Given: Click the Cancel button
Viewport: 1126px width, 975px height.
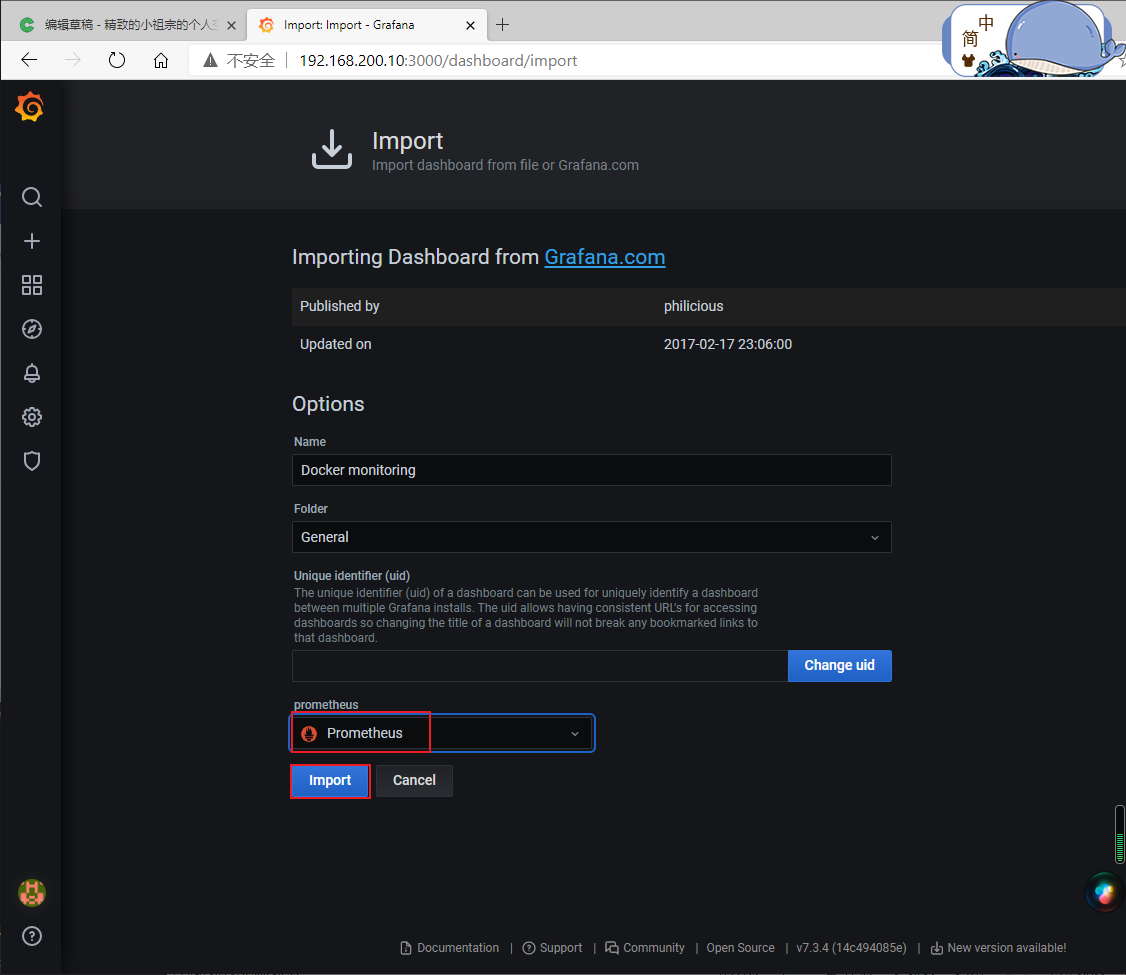Looking at the screenshot, I should pos(414,780).
